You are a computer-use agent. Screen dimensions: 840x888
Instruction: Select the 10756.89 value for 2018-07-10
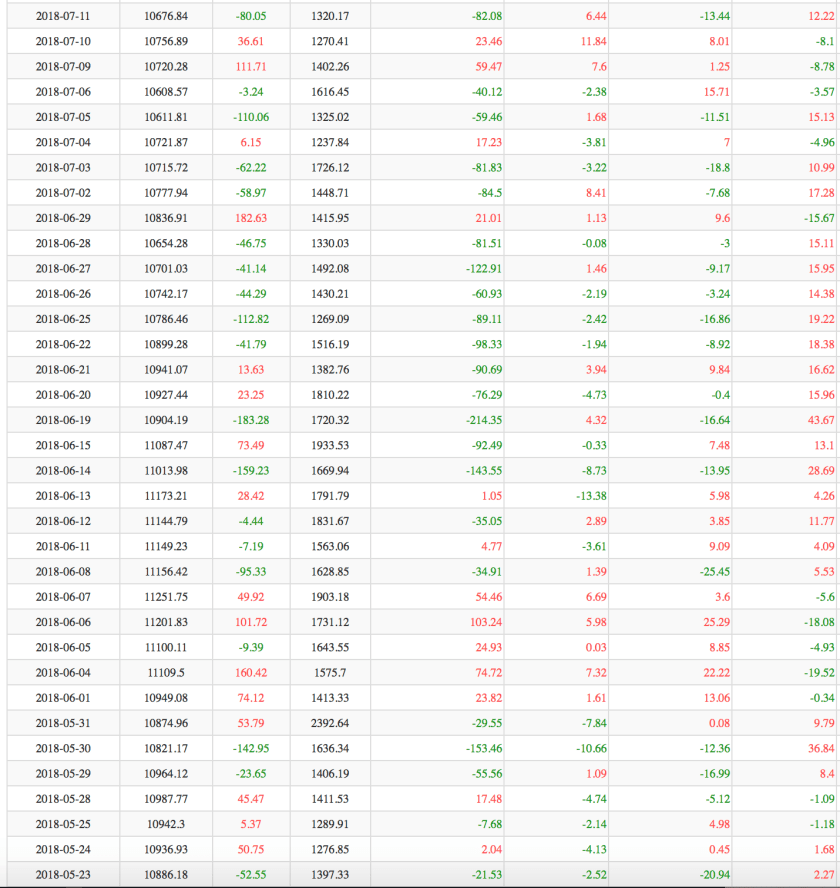coord(166,41)
